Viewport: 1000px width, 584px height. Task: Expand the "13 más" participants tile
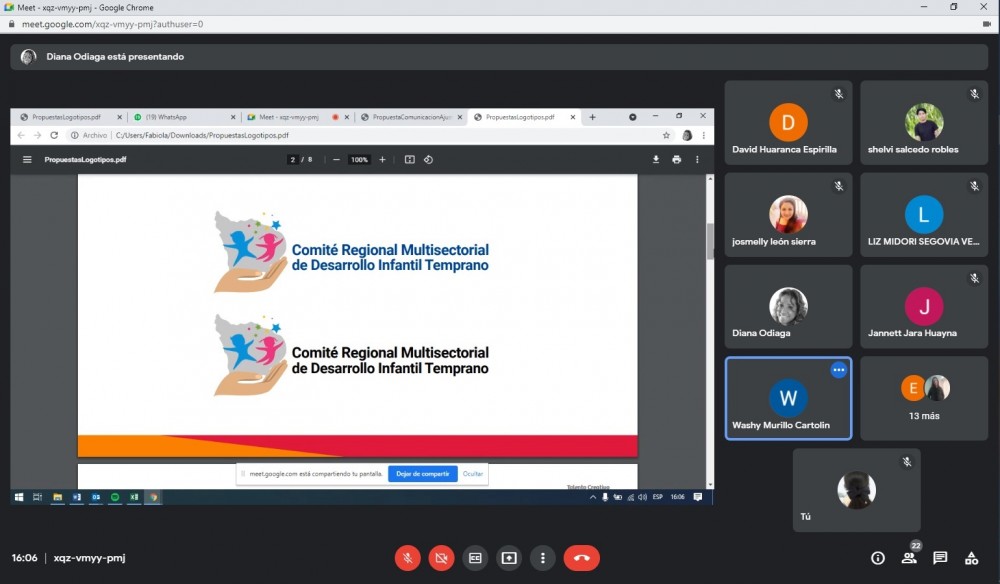pos(924,398)
